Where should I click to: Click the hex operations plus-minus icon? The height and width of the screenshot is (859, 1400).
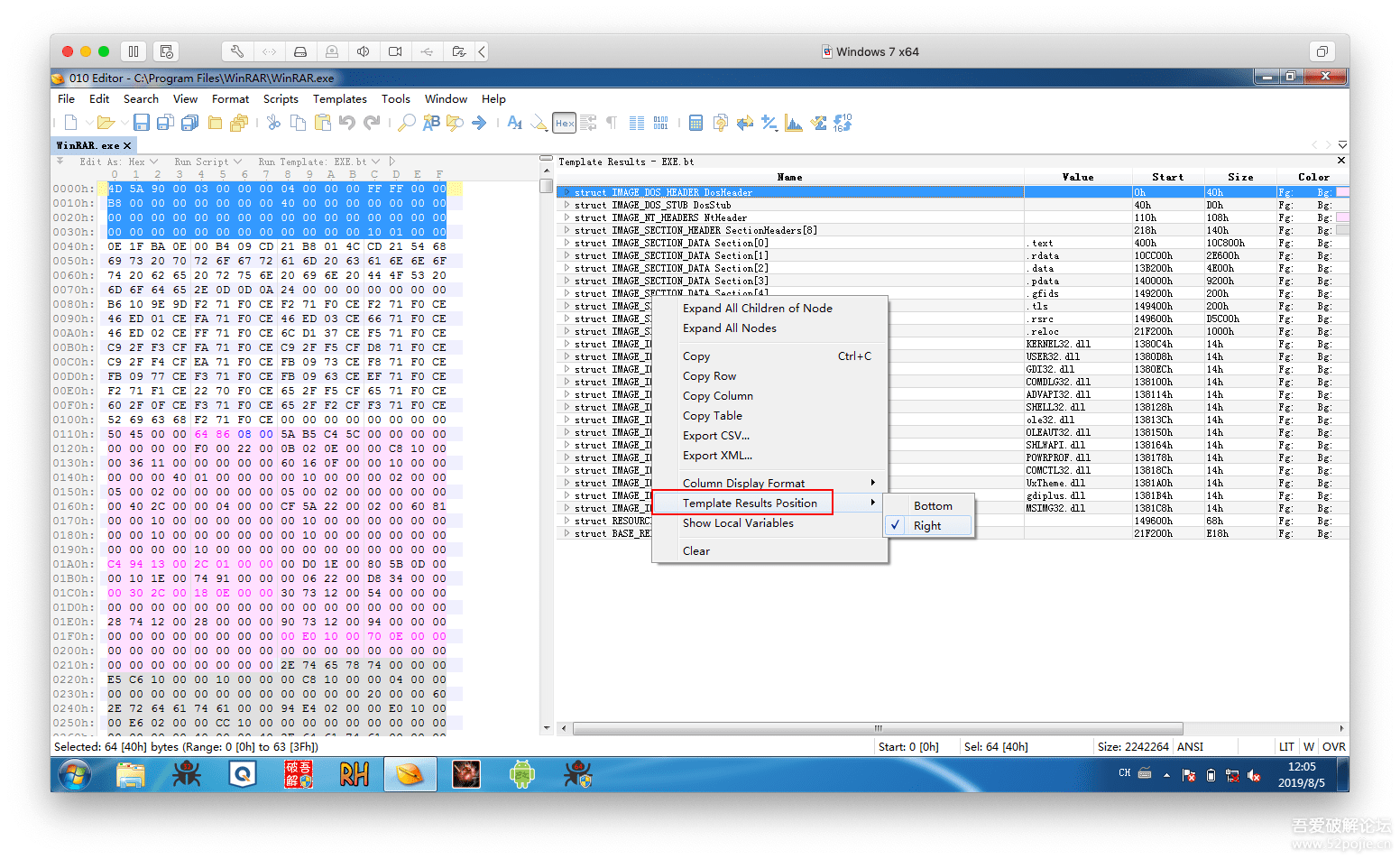(769, 122)
